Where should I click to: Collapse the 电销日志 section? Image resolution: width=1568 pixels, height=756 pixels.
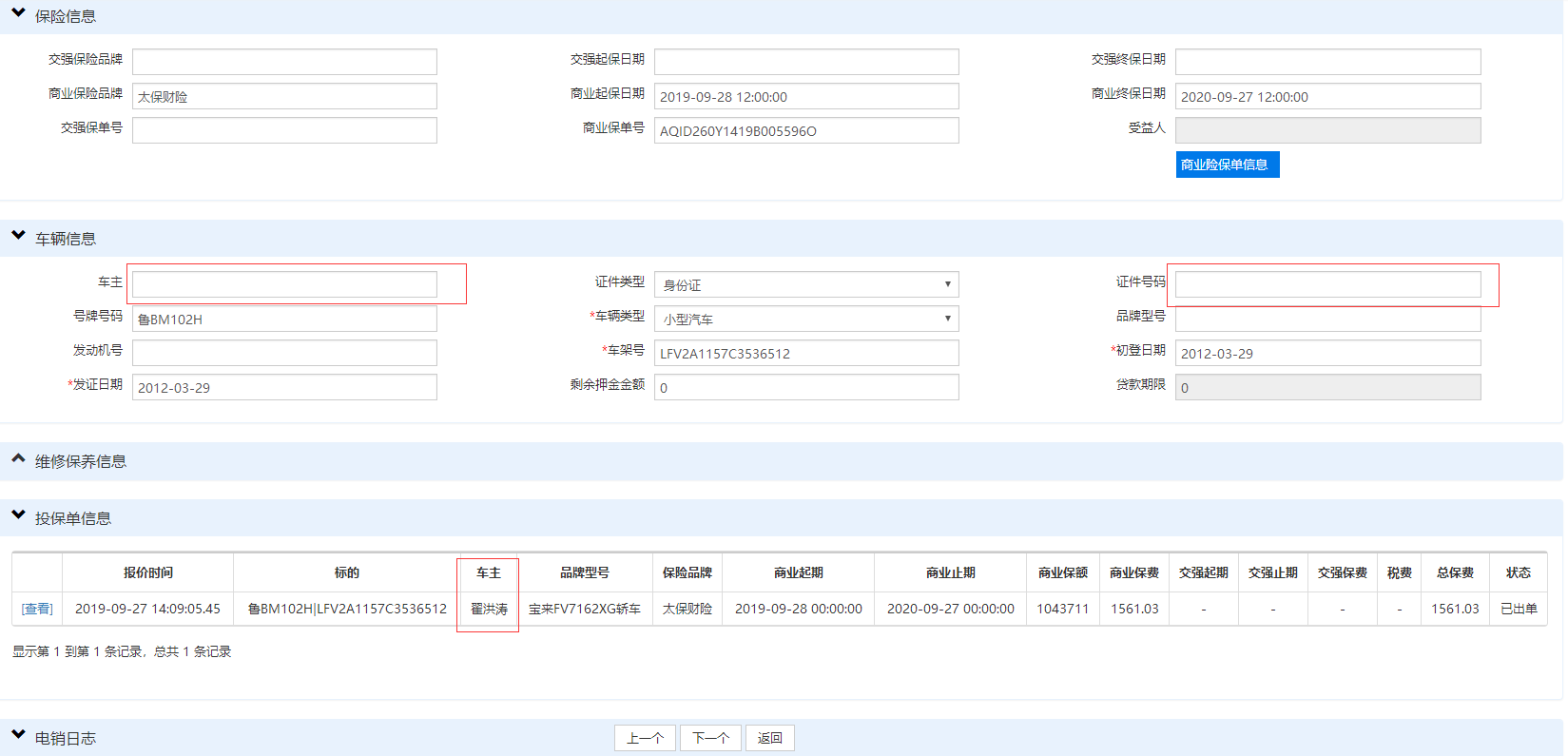pos(18,735)
